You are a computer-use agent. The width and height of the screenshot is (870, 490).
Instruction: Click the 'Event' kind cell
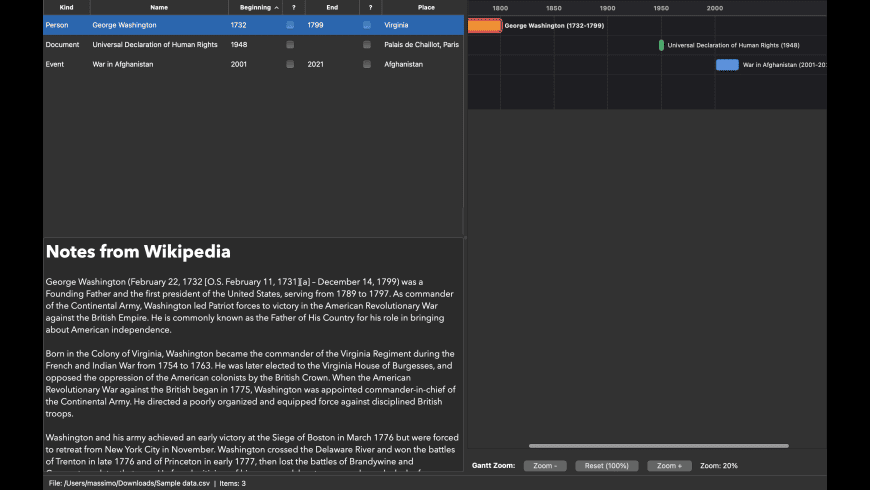(54, 64)
